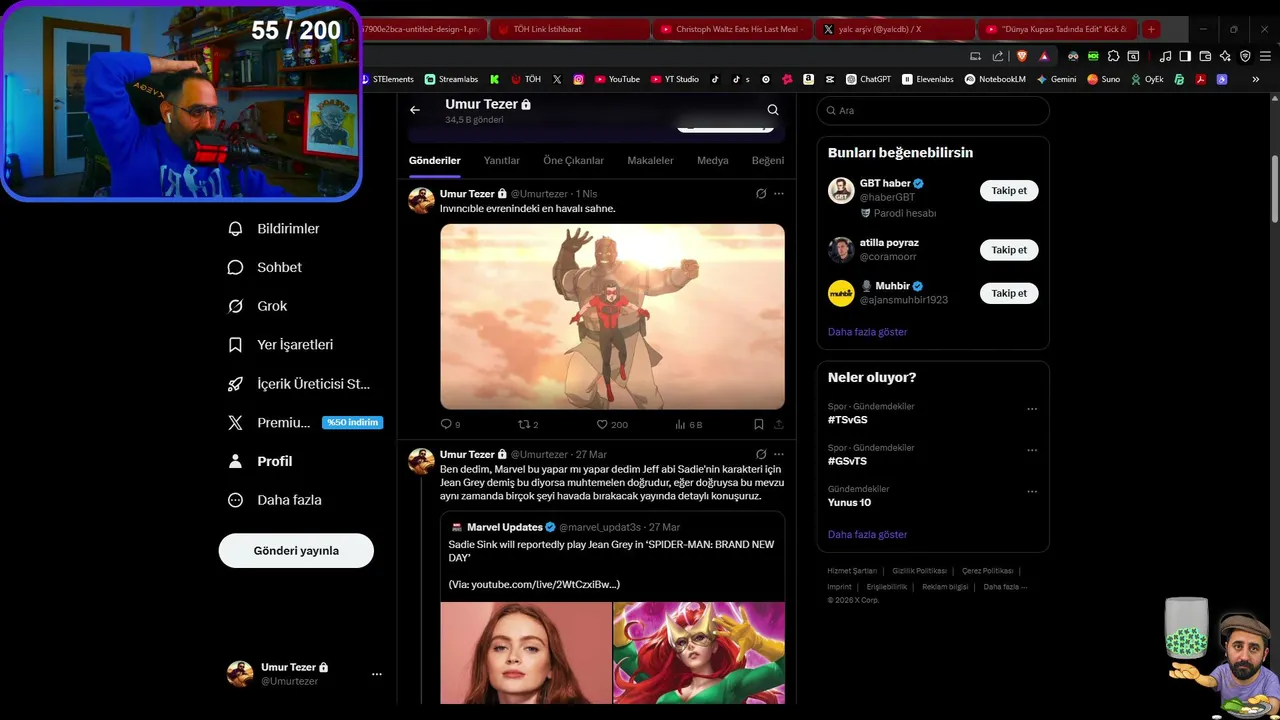Follow GBT haber with Takip et

tap(1009, 190)
